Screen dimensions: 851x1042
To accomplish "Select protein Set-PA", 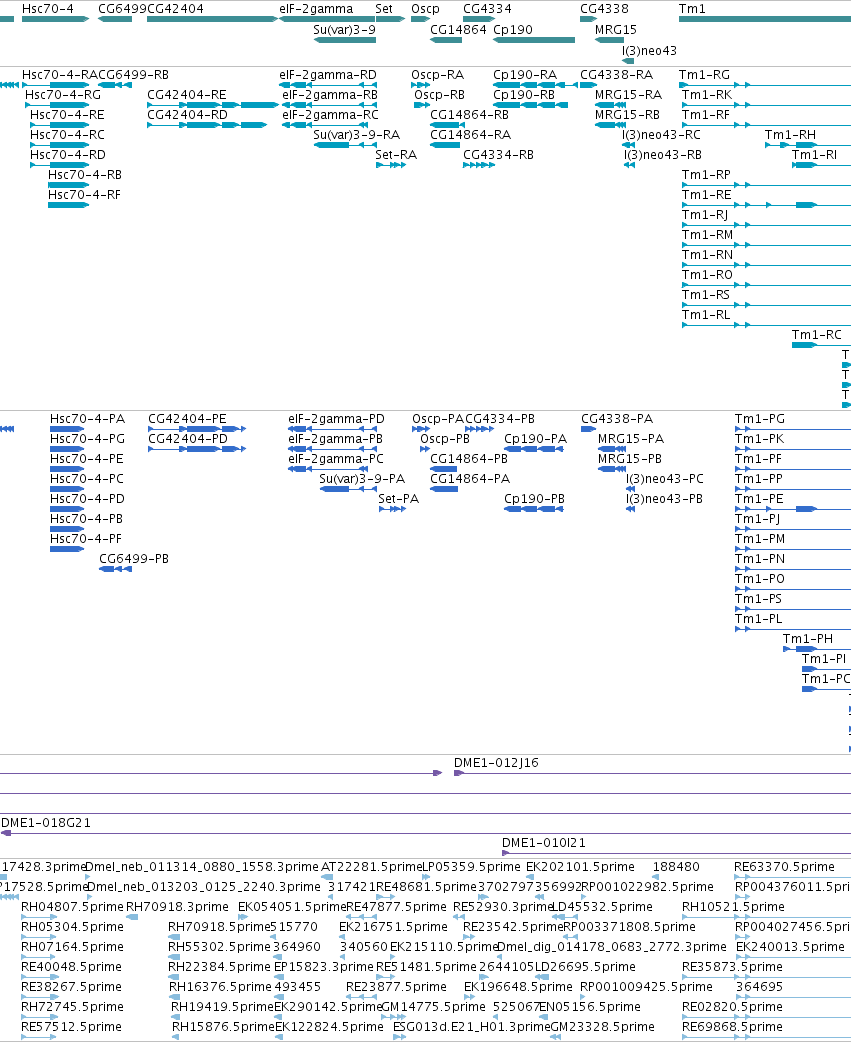I will pyautogui.click(x=399, y=499).
